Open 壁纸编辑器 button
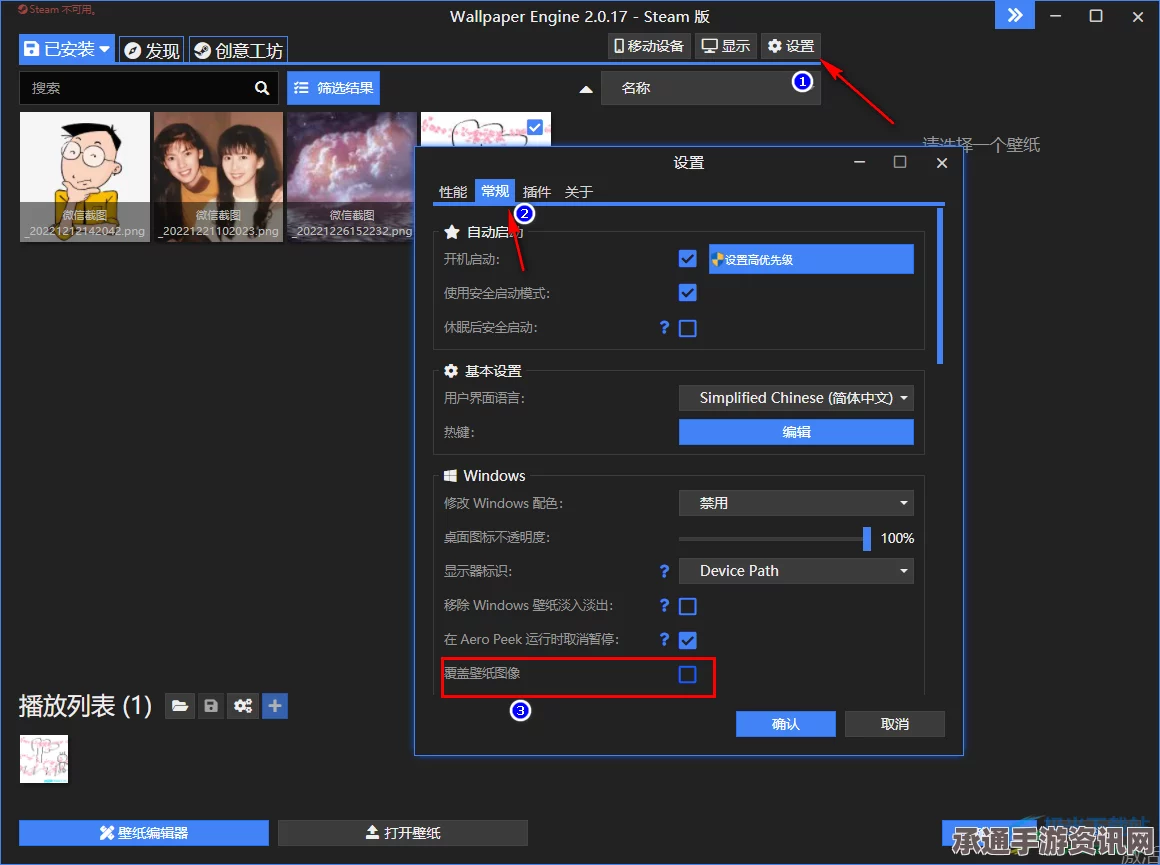1160x865 pixels. click(144, 832)
